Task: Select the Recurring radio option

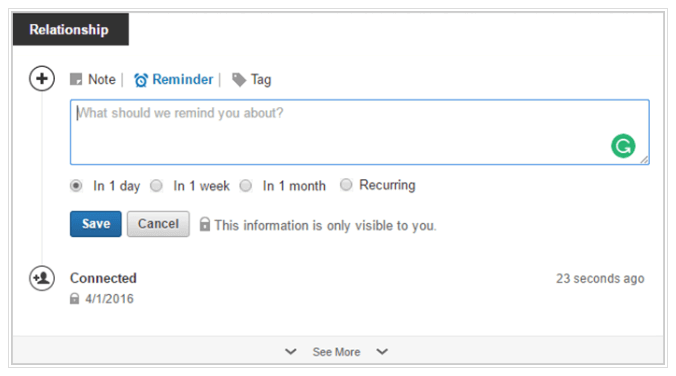Action: 346,185
